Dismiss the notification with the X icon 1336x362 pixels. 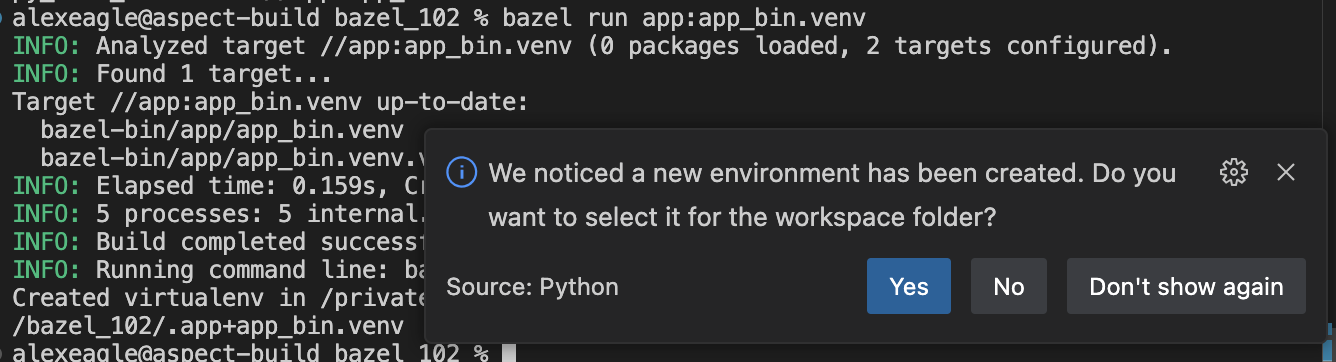1286,172
